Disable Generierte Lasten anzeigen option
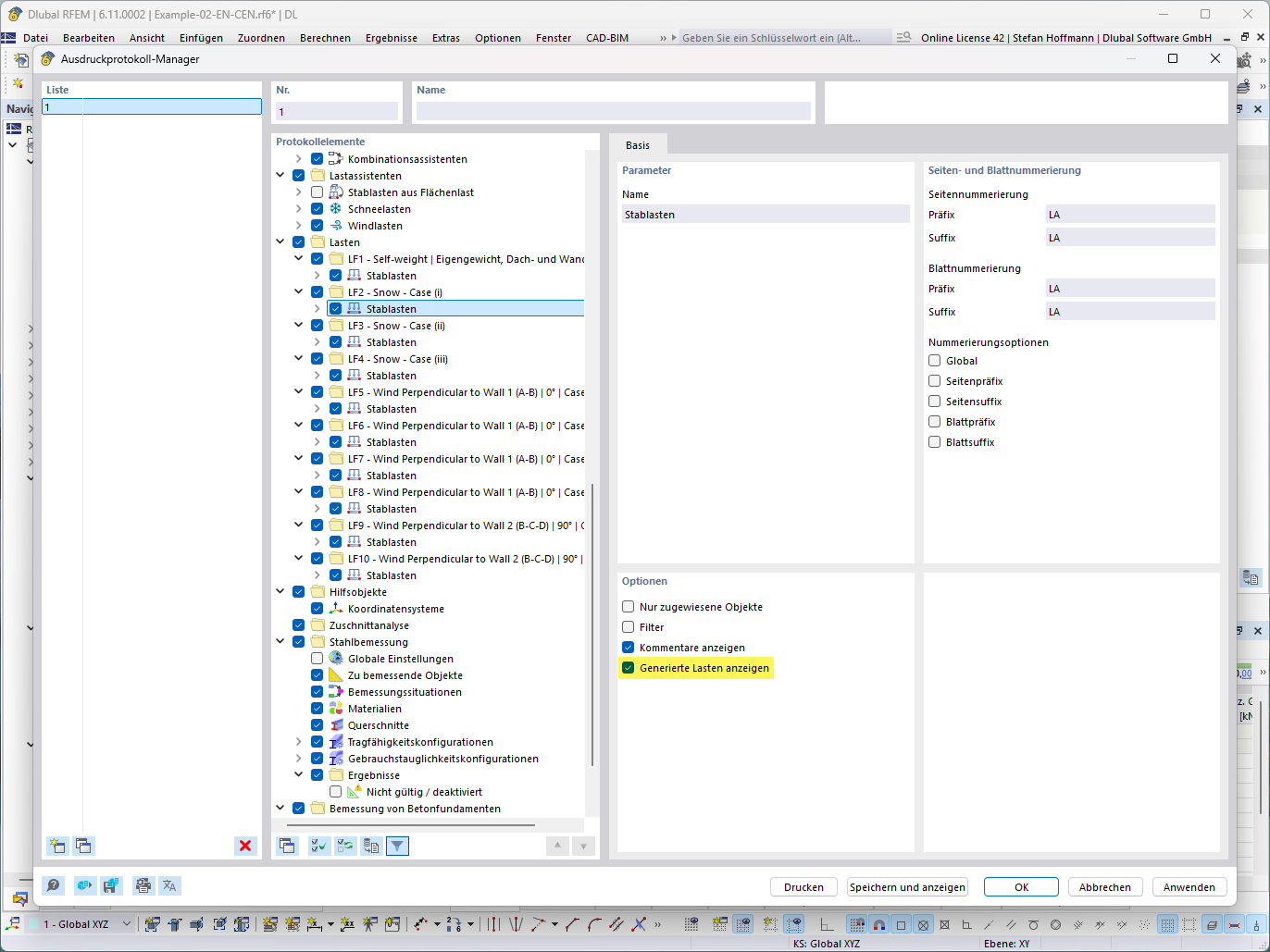Image resolution: width=1270 pixels, height=952 pixels. pyautogui.click(x=629, y=667)
